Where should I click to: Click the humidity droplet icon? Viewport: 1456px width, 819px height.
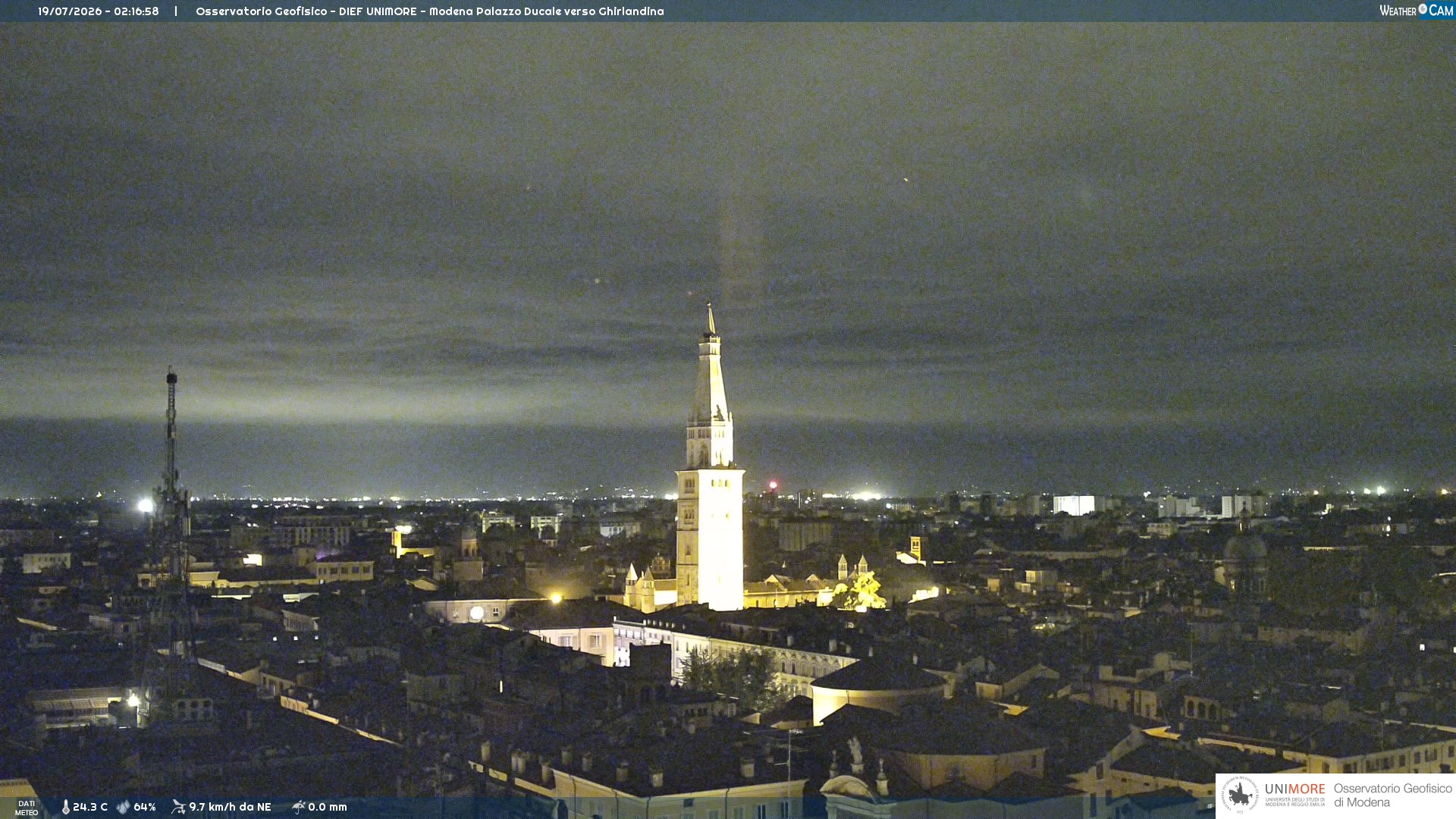click(124, 807)
